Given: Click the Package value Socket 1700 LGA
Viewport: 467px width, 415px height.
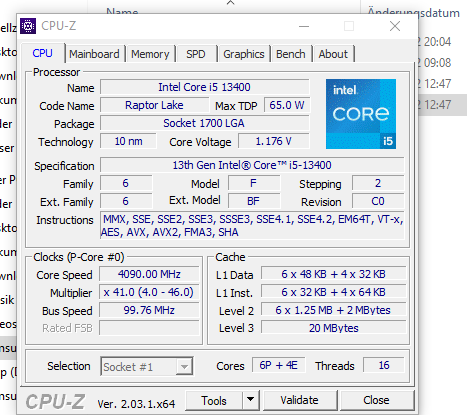Looking at the screenshot, I should pyautogui.click(x=205, y=123).
